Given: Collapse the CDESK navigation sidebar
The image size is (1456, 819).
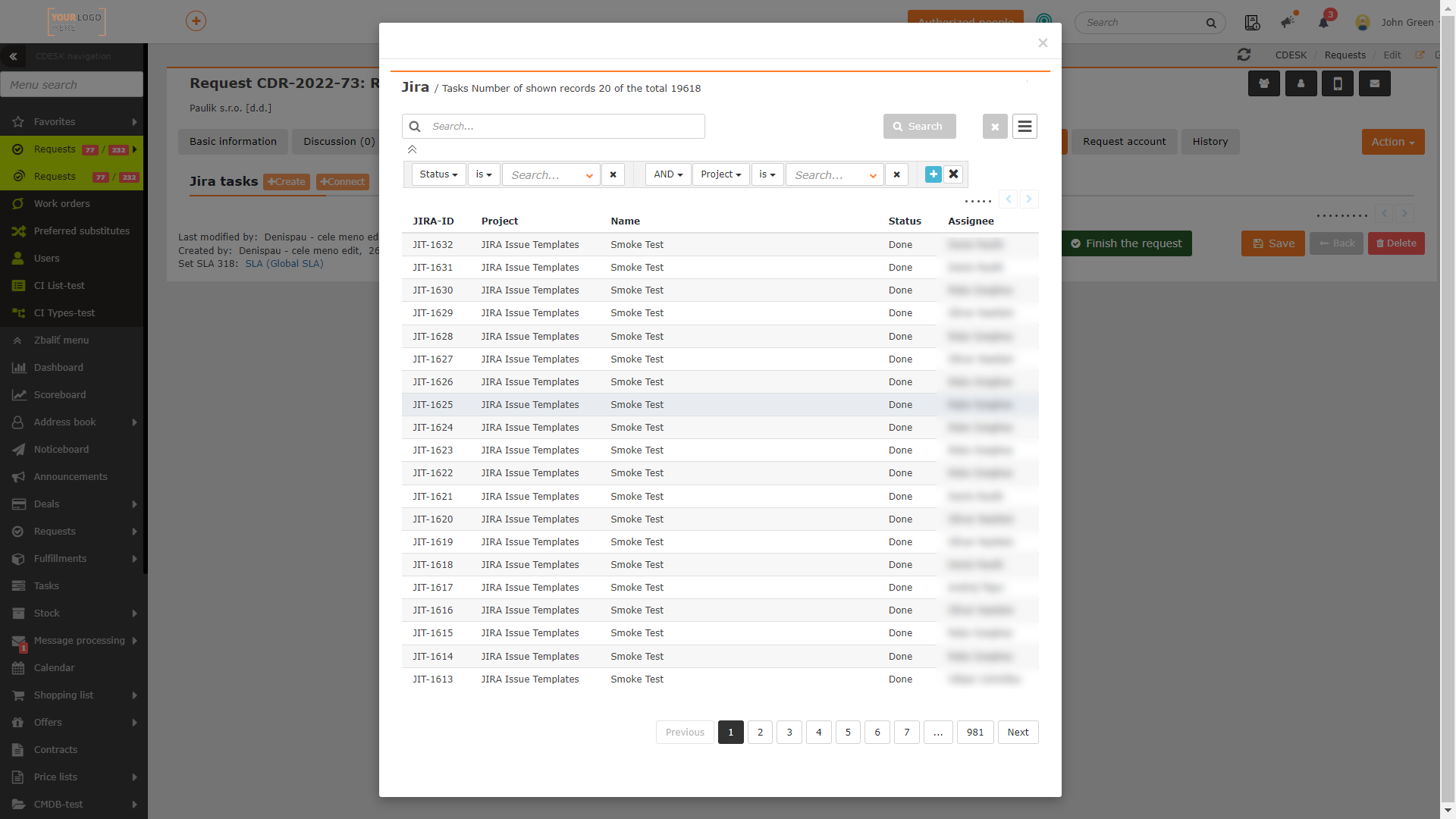Looking at the screenshot, I should (13, 56).
